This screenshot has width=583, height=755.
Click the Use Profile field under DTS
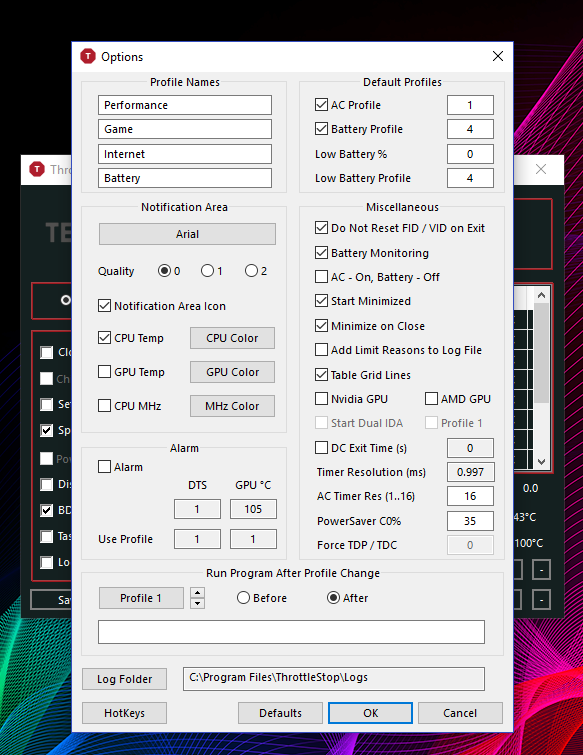pos(197,539)
